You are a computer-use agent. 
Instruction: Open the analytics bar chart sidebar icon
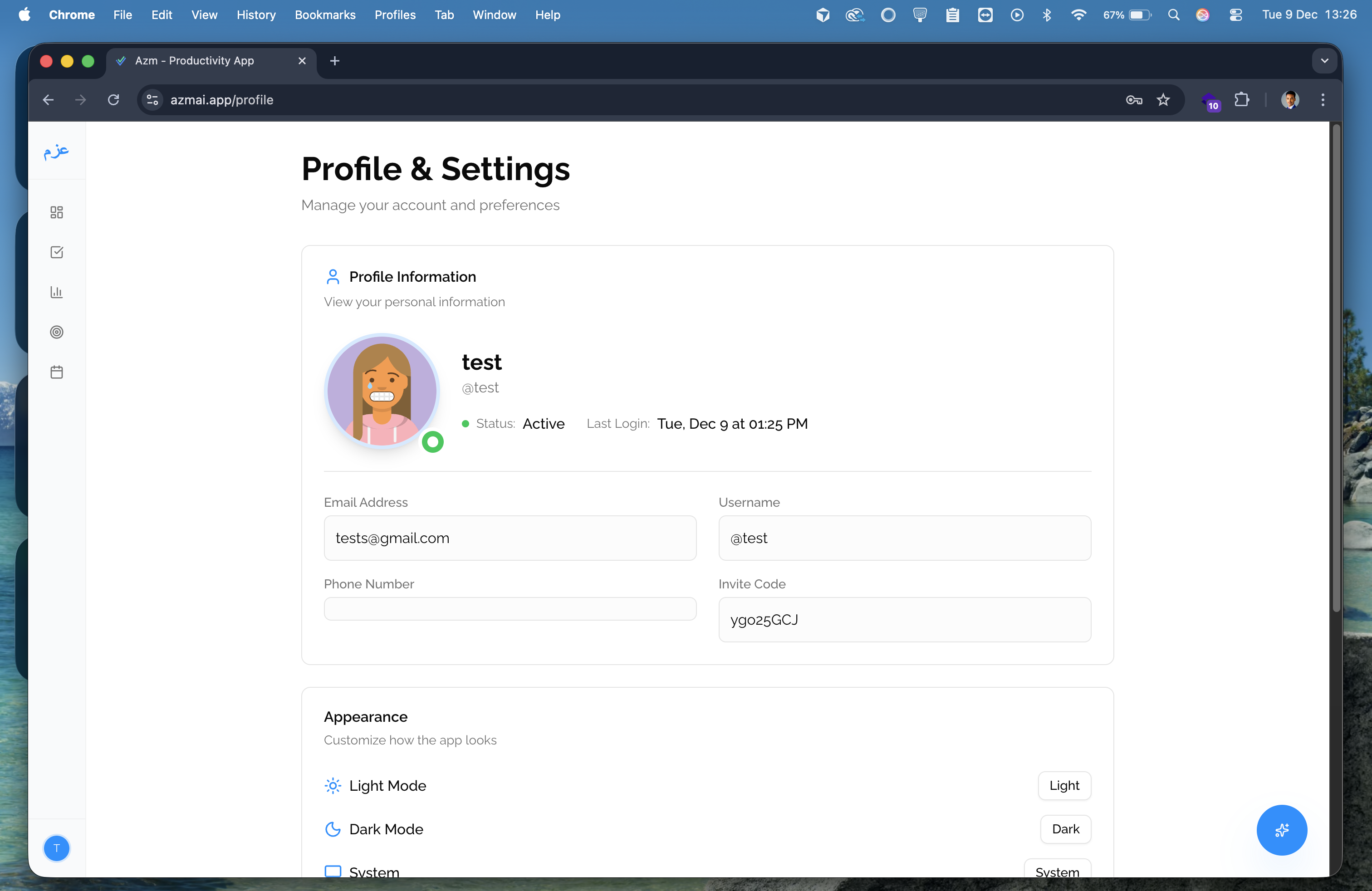point(57,292)
